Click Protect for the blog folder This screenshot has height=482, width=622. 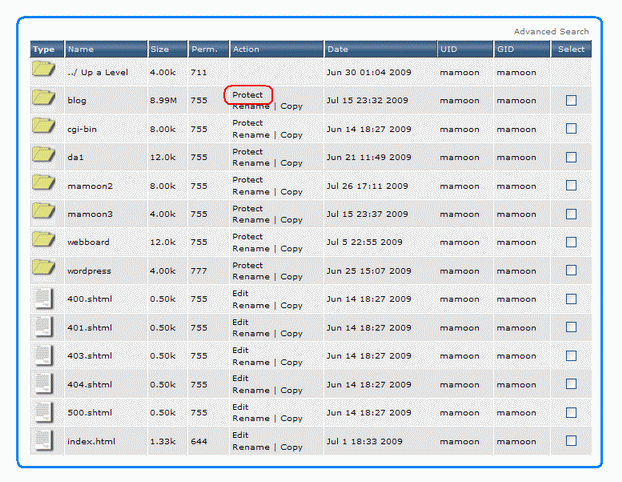tap(248, 95)
